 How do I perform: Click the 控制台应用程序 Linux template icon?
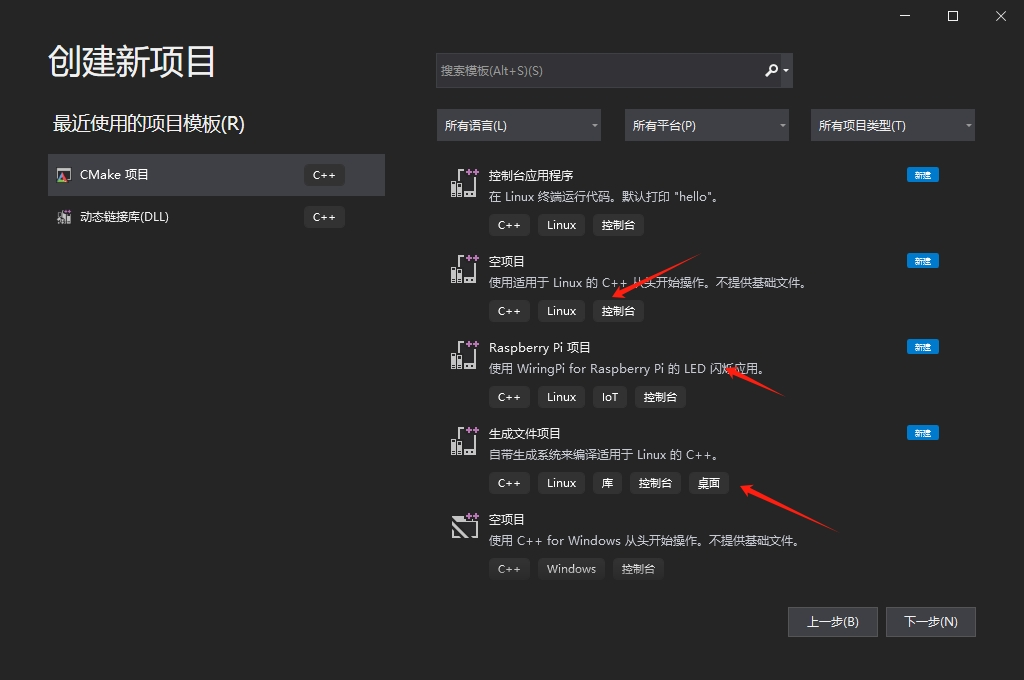[x=464, y=183]
